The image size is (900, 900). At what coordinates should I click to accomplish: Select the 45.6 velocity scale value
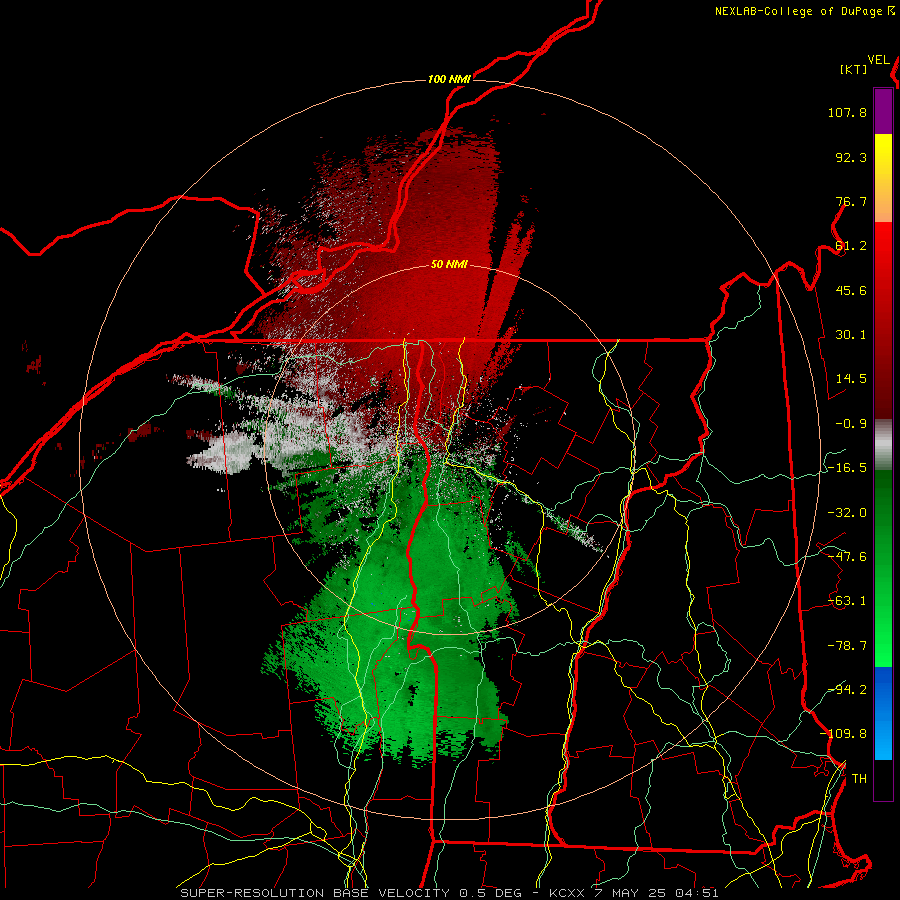click(851, 290)
